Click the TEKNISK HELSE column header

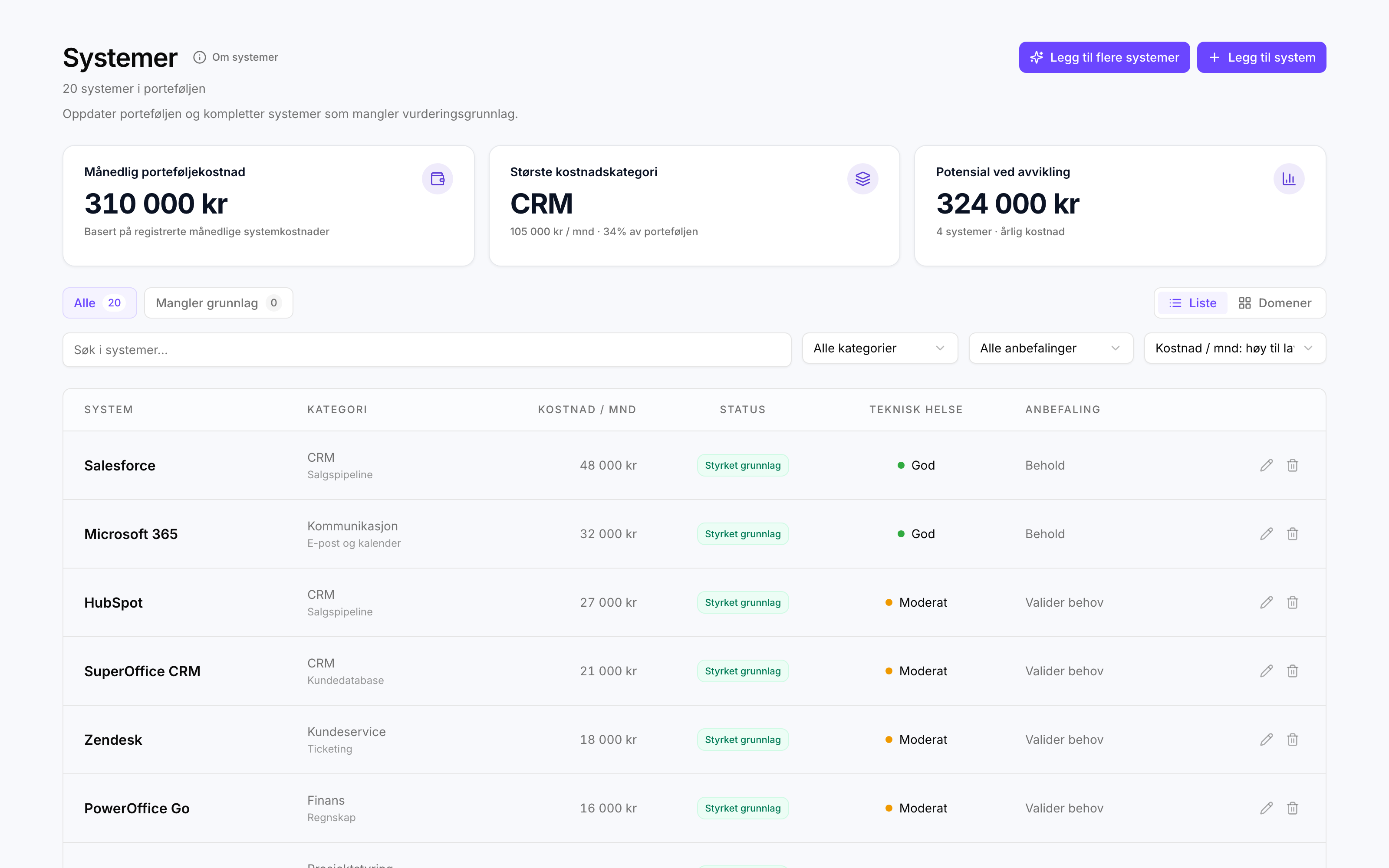(x=916, y=409)
